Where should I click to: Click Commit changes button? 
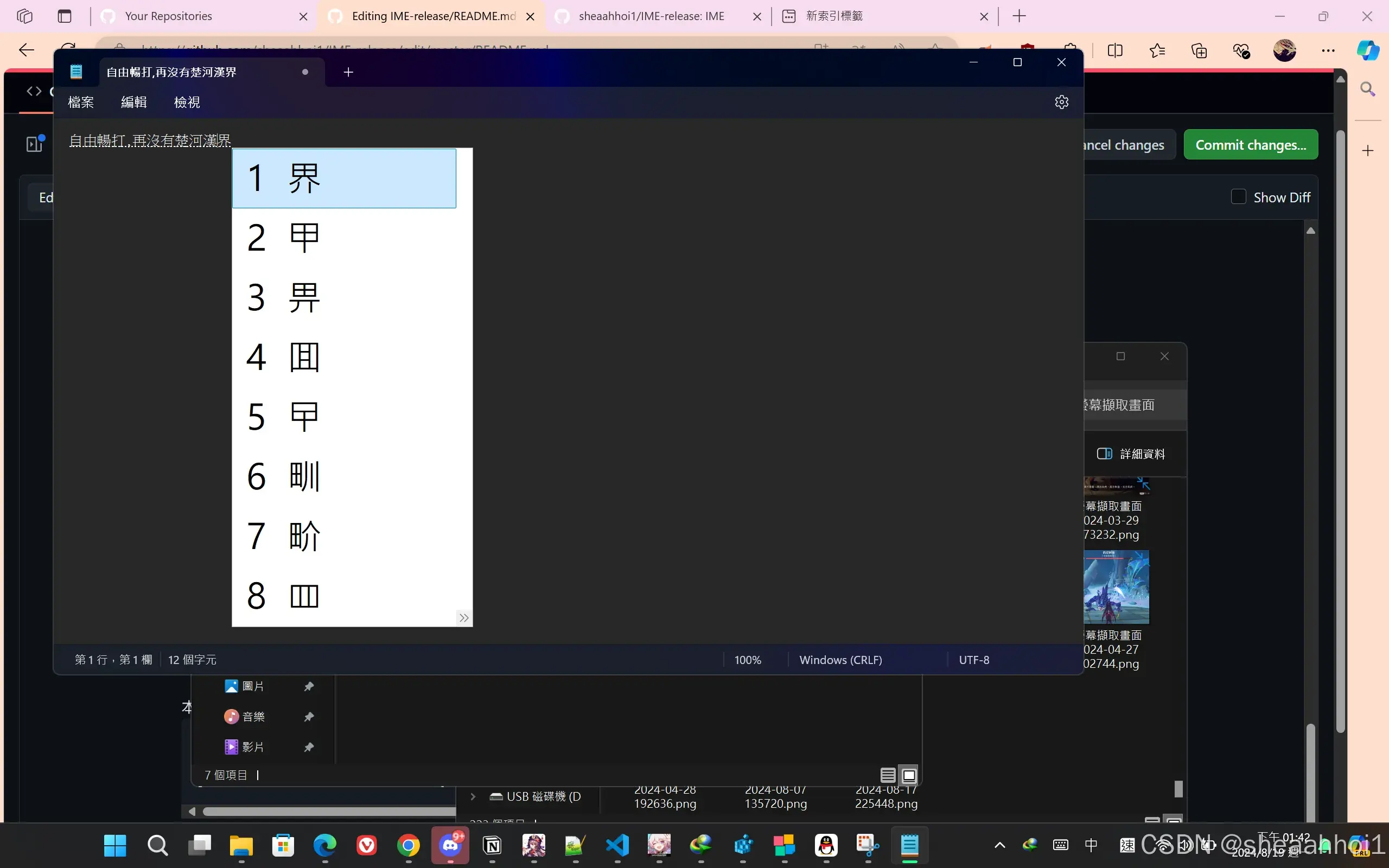[x=1250, y=145]
